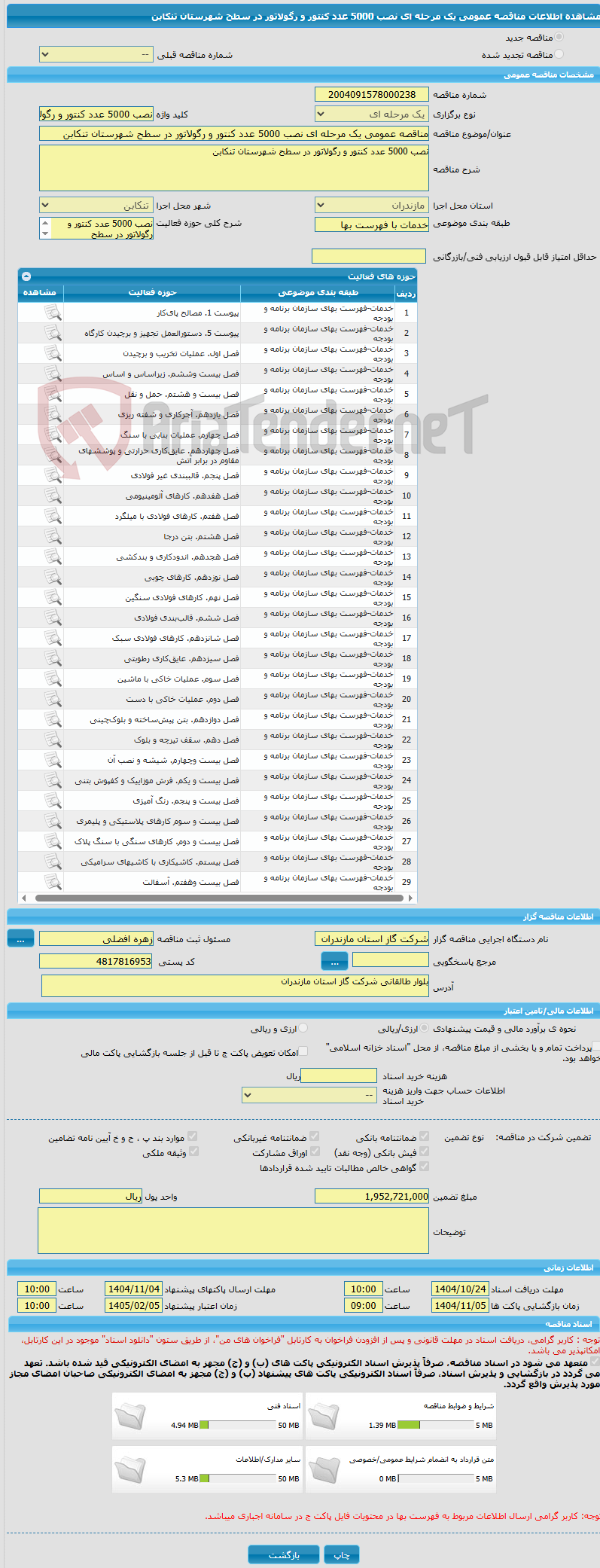
Task: Open the سایر مدارک/اطلاعات folder icon
Action: point(130,1469)
